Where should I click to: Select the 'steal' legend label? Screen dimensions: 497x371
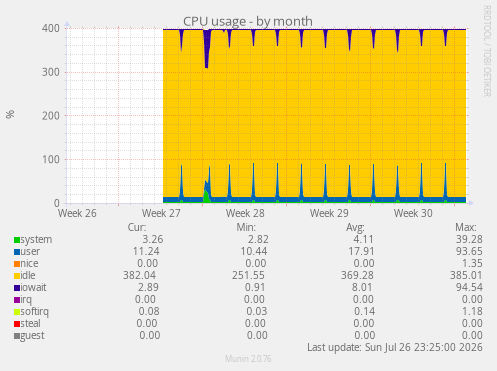(x=30, y=324)
